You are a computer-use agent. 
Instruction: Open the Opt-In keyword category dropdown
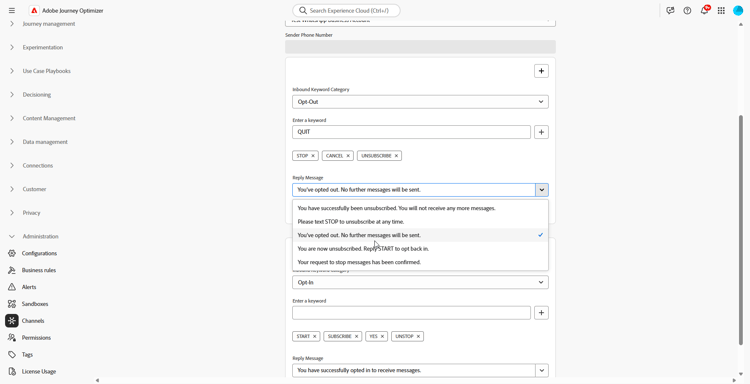[420, 282]
